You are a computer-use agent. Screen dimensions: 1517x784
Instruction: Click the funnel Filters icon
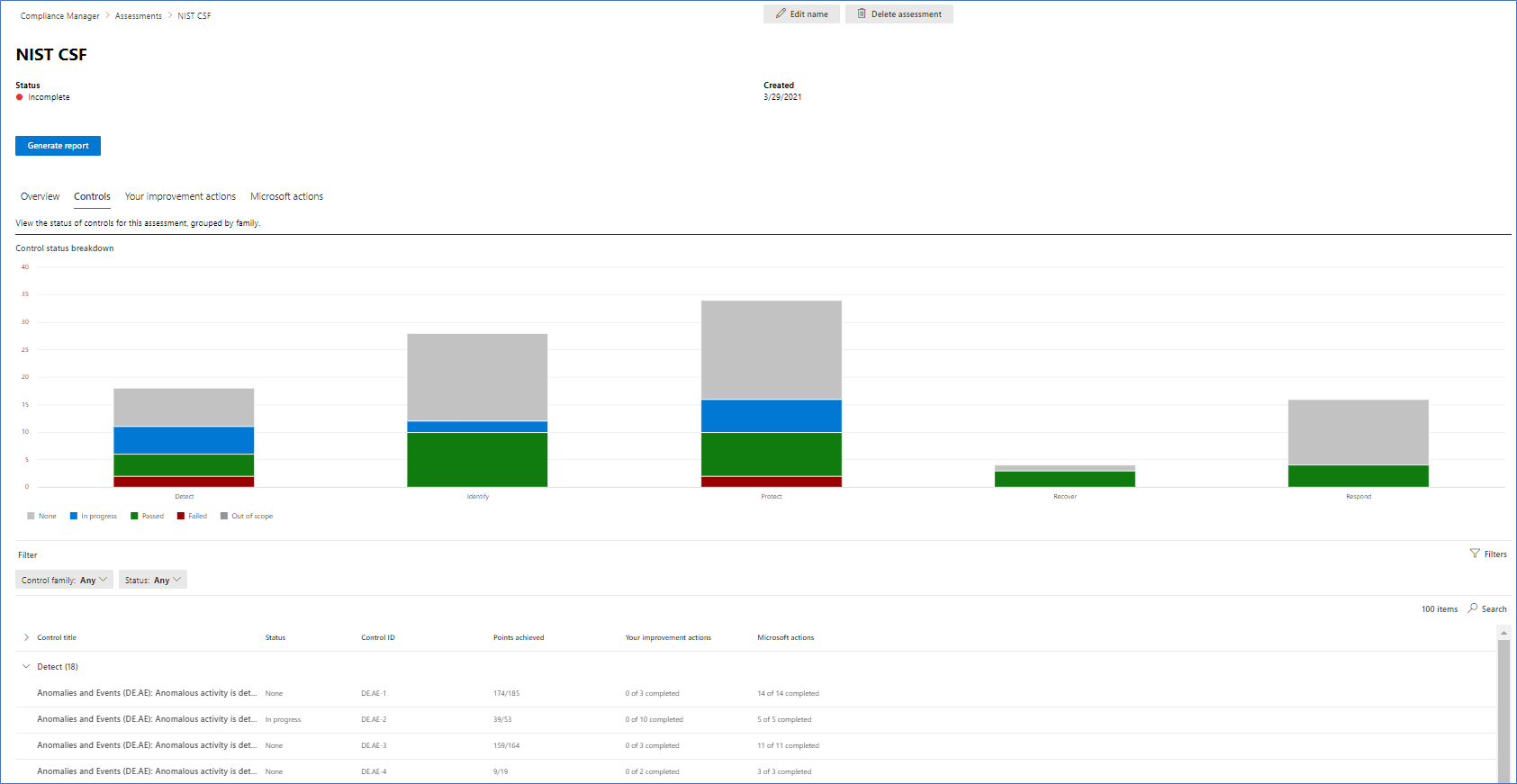1475,554
